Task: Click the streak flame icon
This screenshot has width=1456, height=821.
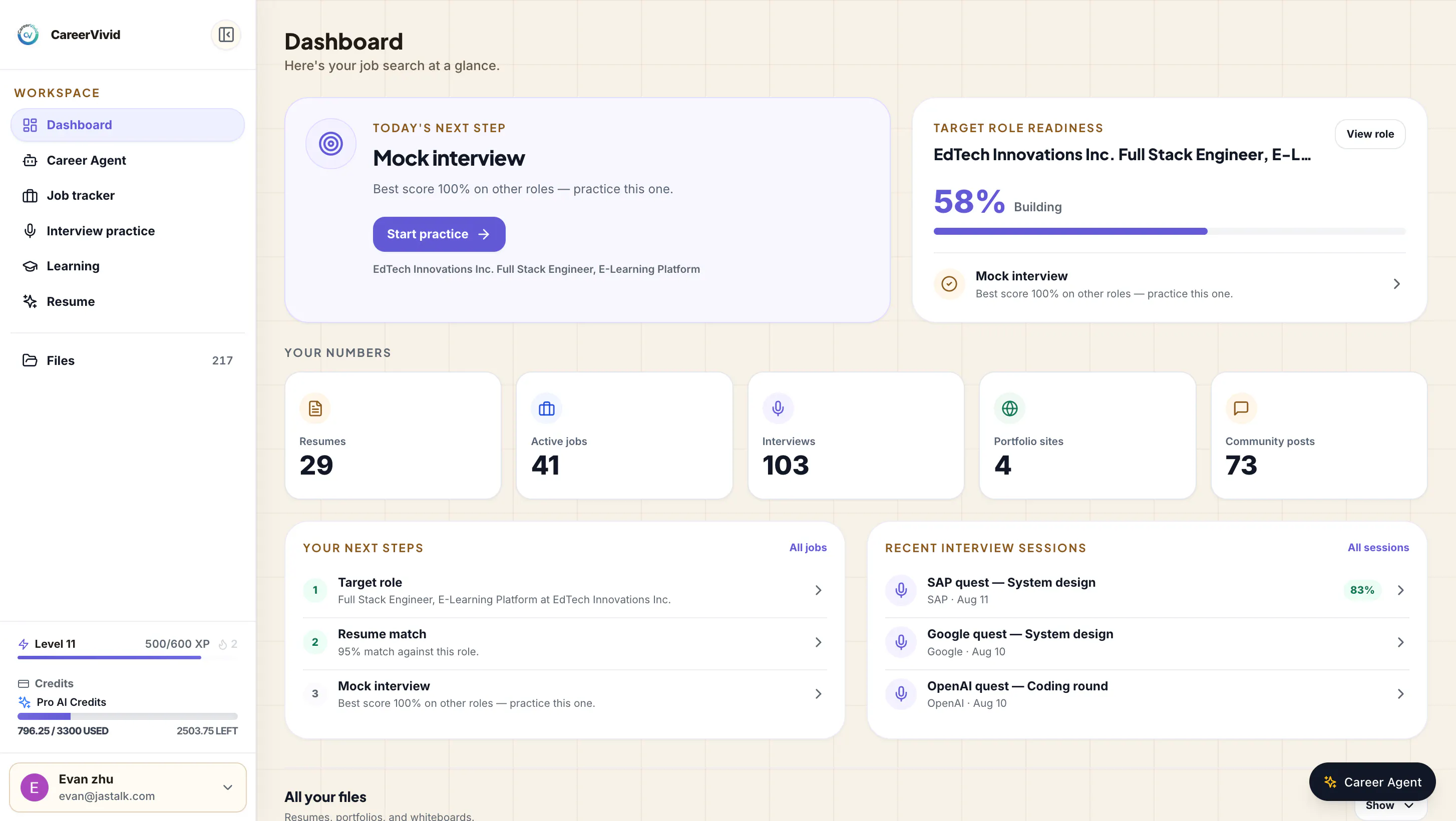Action: 222,644
